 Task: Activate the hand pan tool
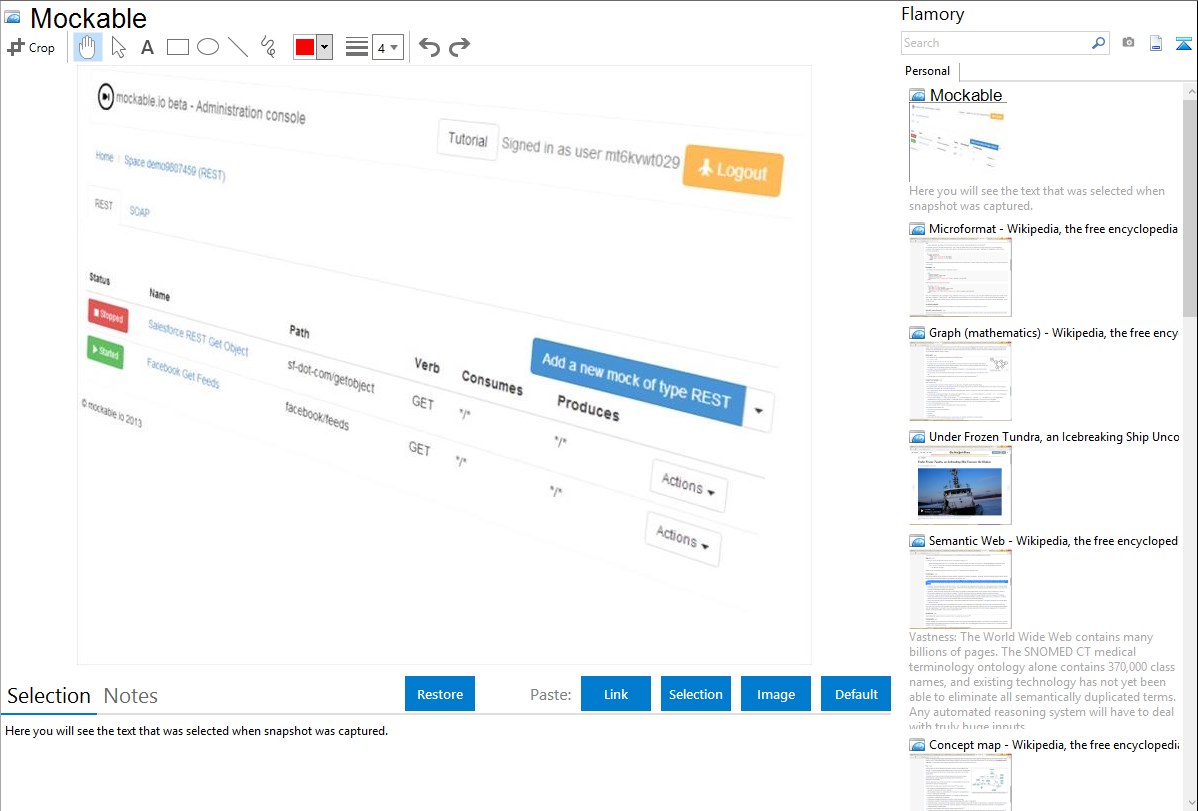tap(88, 47)
